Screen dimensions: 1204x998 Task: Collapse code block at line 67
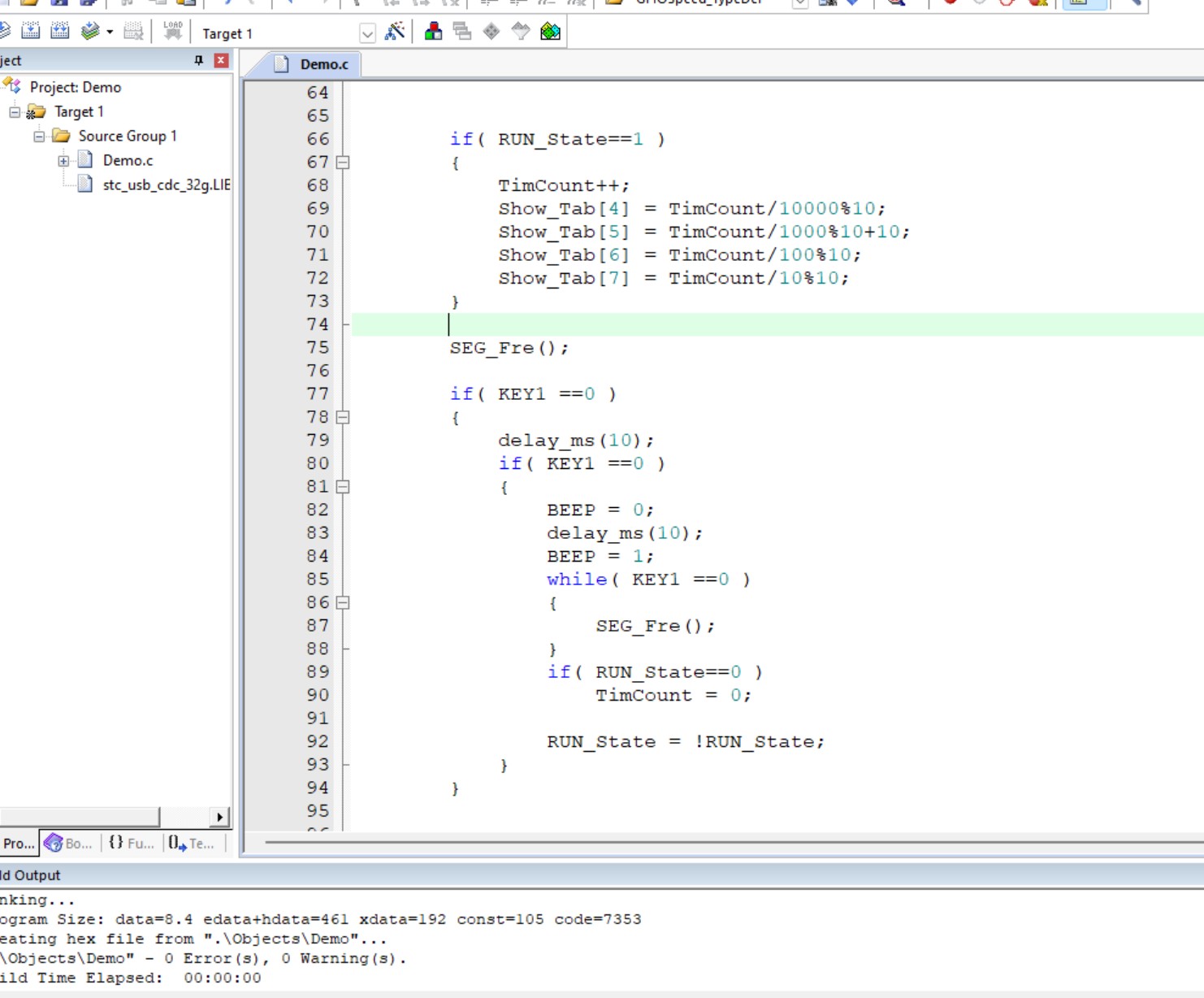tap(343, 163)
